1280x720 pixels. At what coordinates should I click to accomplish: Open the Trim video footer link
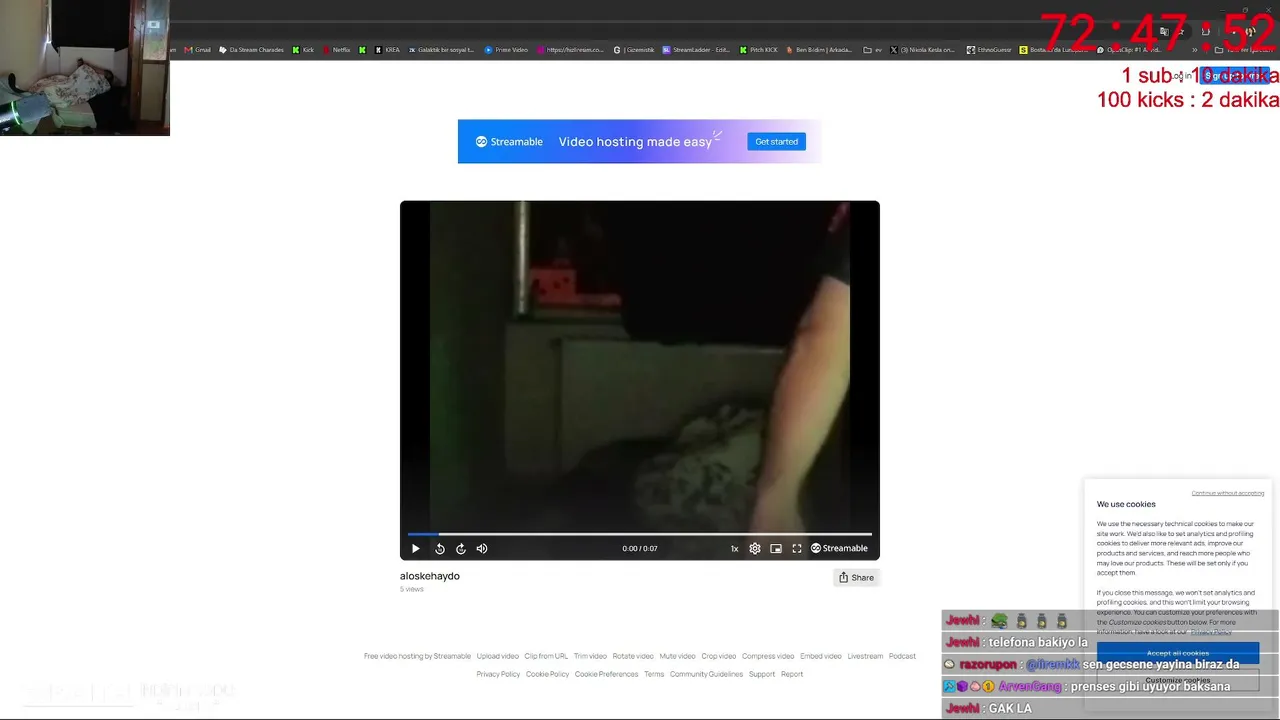[590, 656]
